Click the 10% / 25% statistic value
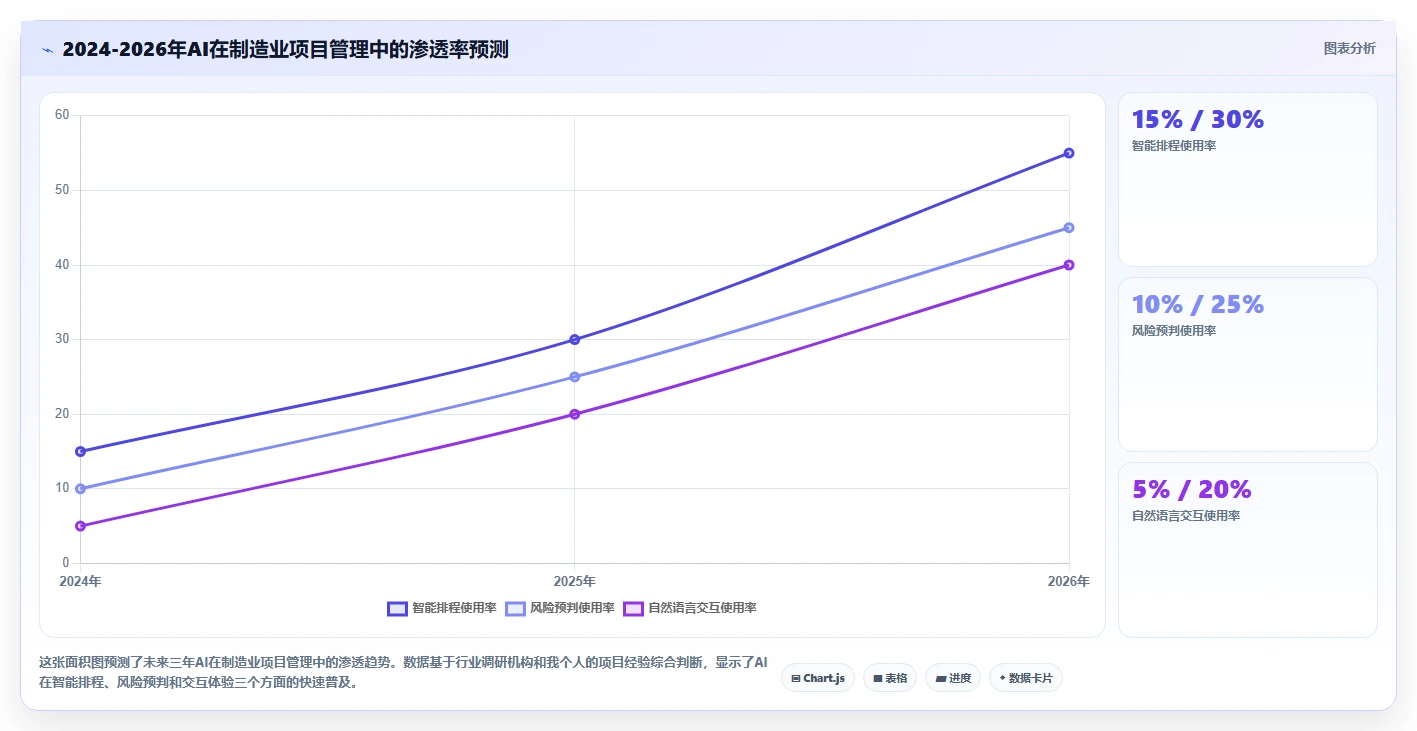The image size is (1417, 731). (x=1198, y=304)
